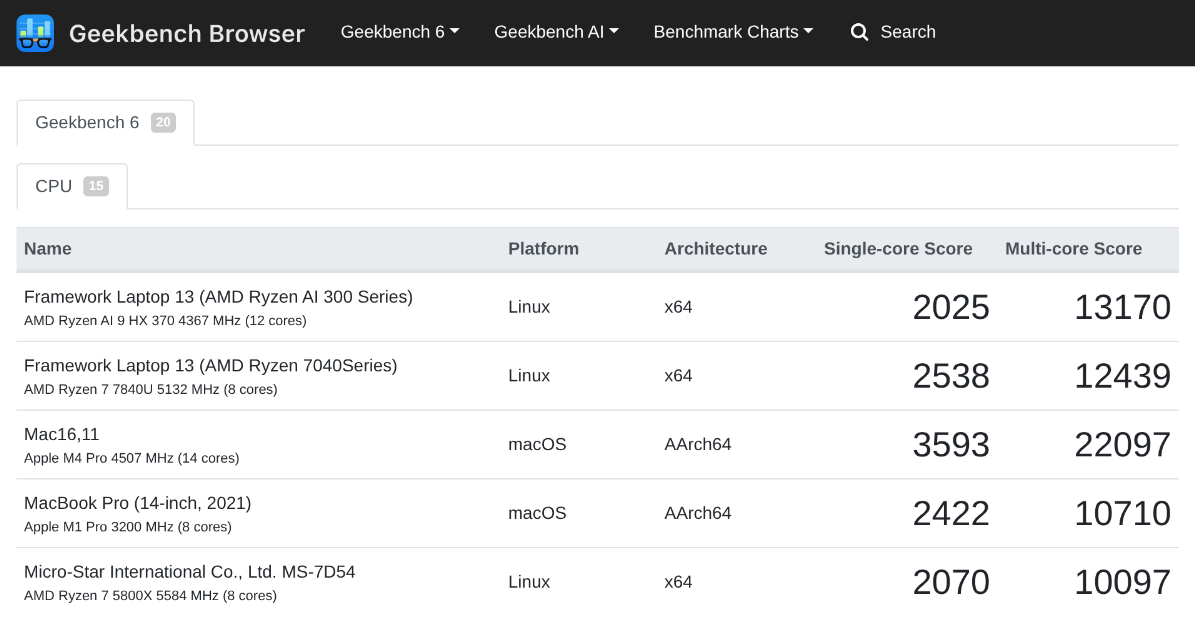This screenshot has height=630, width=1195.
Task: Click single-core score 2025
Action: [951, 308]
